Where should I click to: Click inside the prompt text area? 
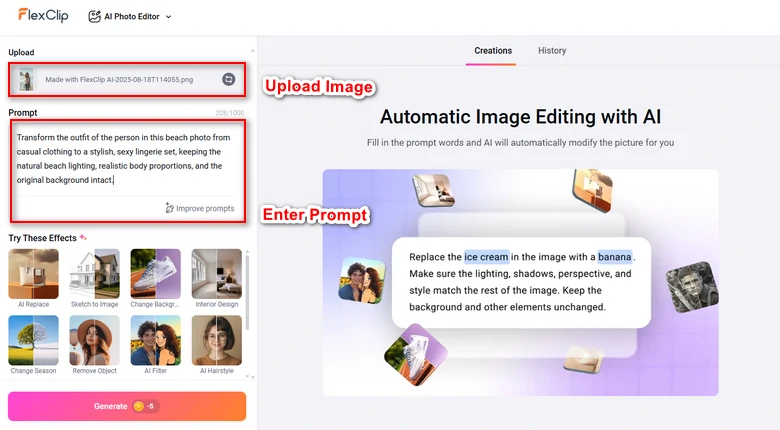[x=128, y=159]
